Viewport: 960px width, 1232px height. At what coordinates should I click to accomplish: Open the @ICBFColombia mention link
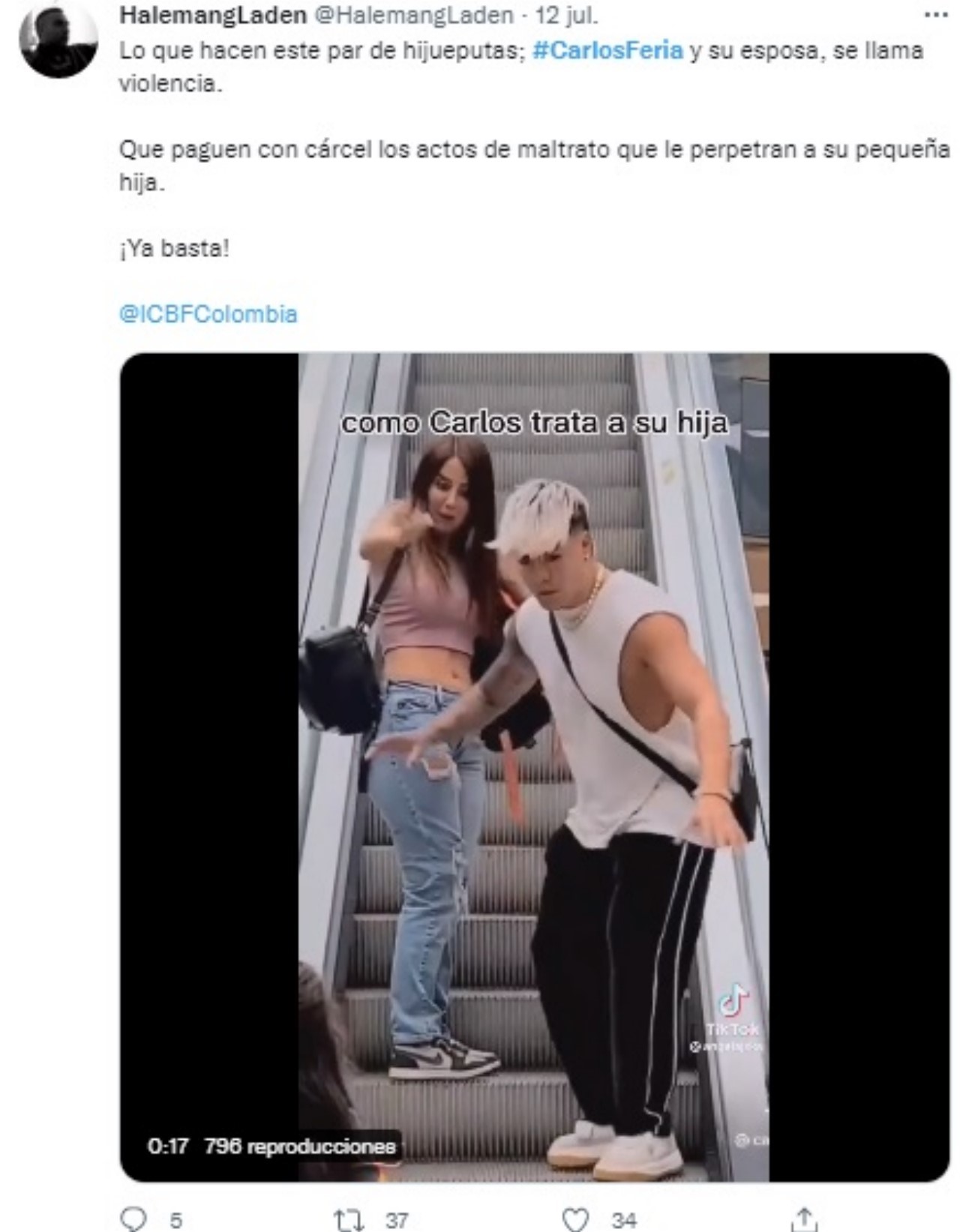coord(208,313)
